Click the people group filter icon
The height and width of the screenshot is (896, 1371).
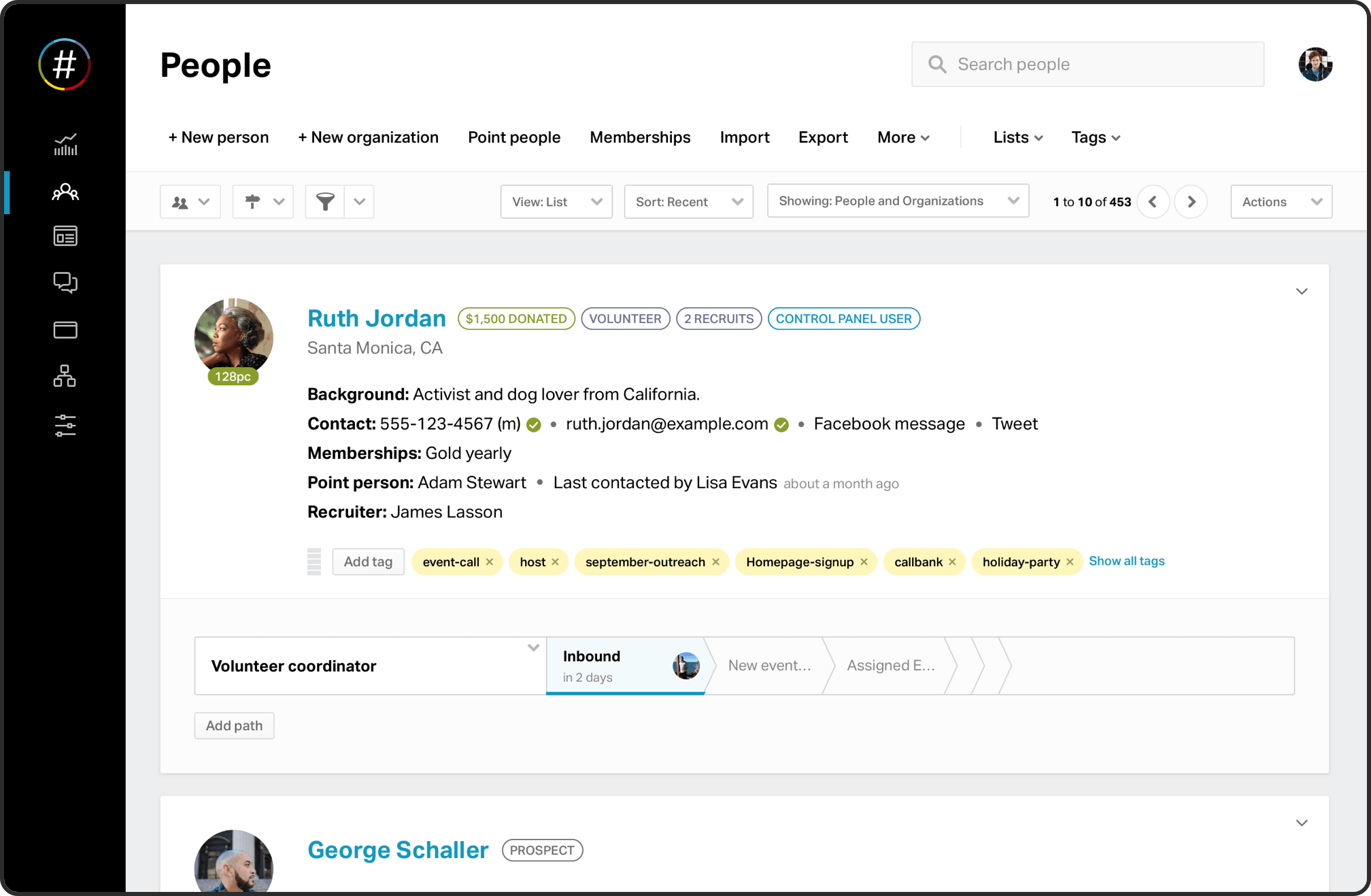pyautogui.click(x=180, y=202)
